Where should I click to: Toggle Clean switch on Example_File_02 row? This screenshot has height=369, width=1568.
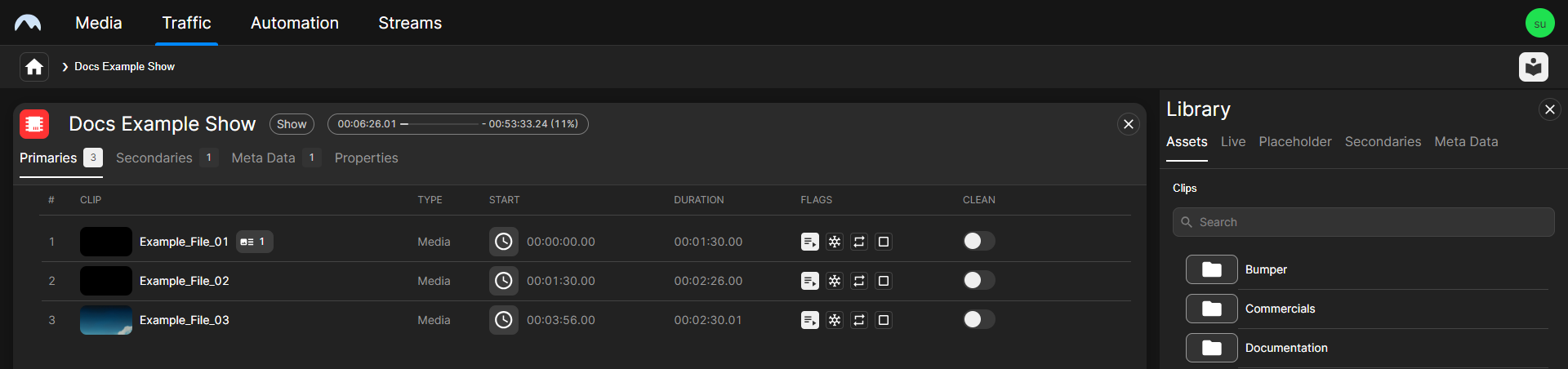pos(978,280)
